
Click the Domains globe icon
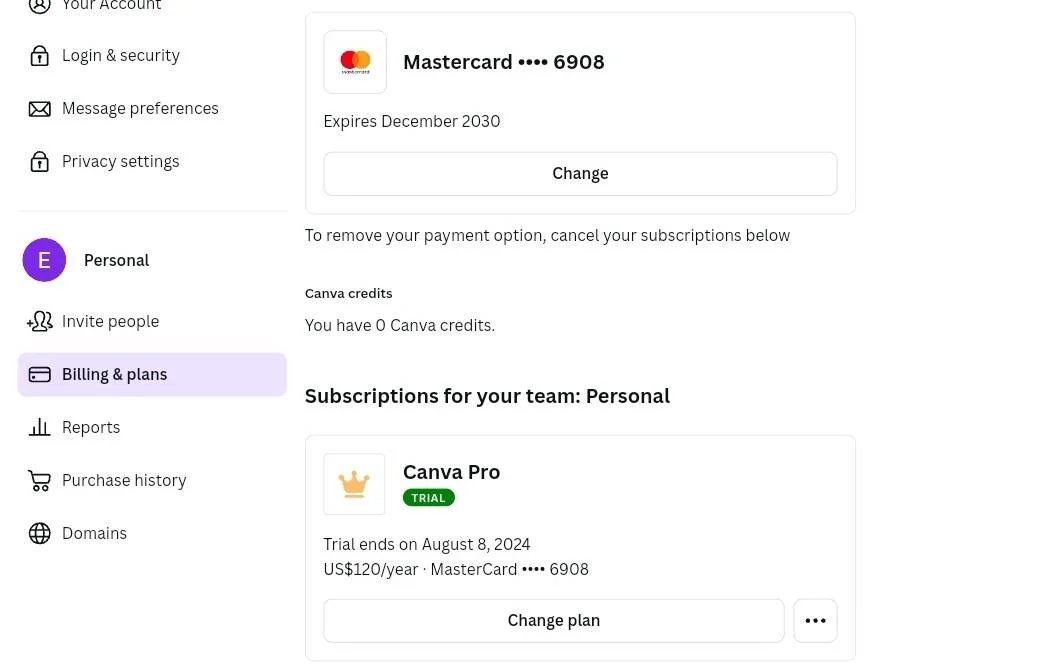(39, 533)
